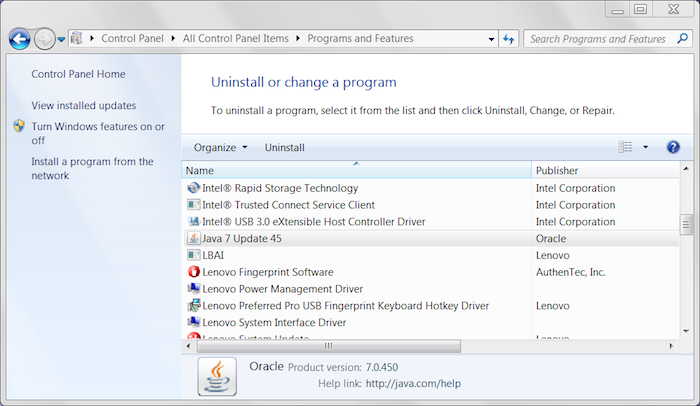Click the vertical scrollbar thumb
The image size is (700, 406).
click(x=686, y=225)
